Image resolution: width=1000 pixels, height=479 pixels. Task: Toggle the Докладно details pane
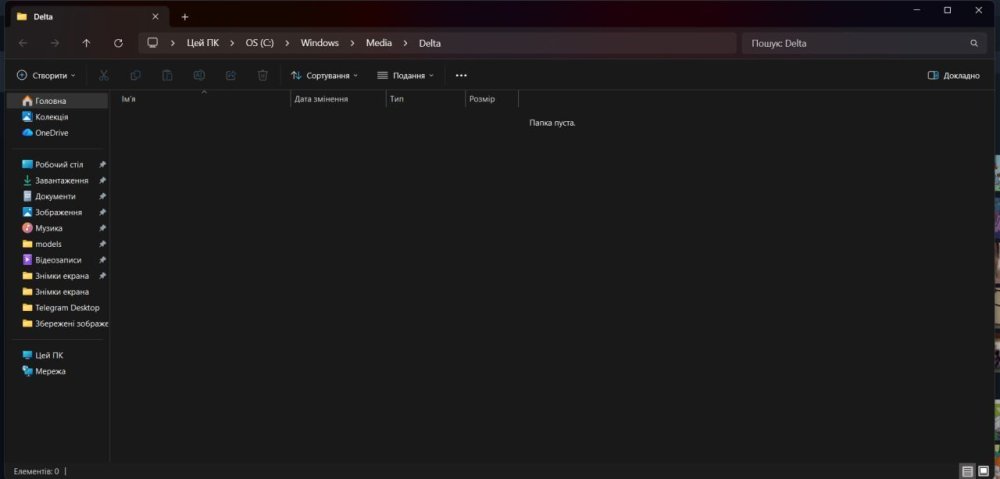(953, 75)
